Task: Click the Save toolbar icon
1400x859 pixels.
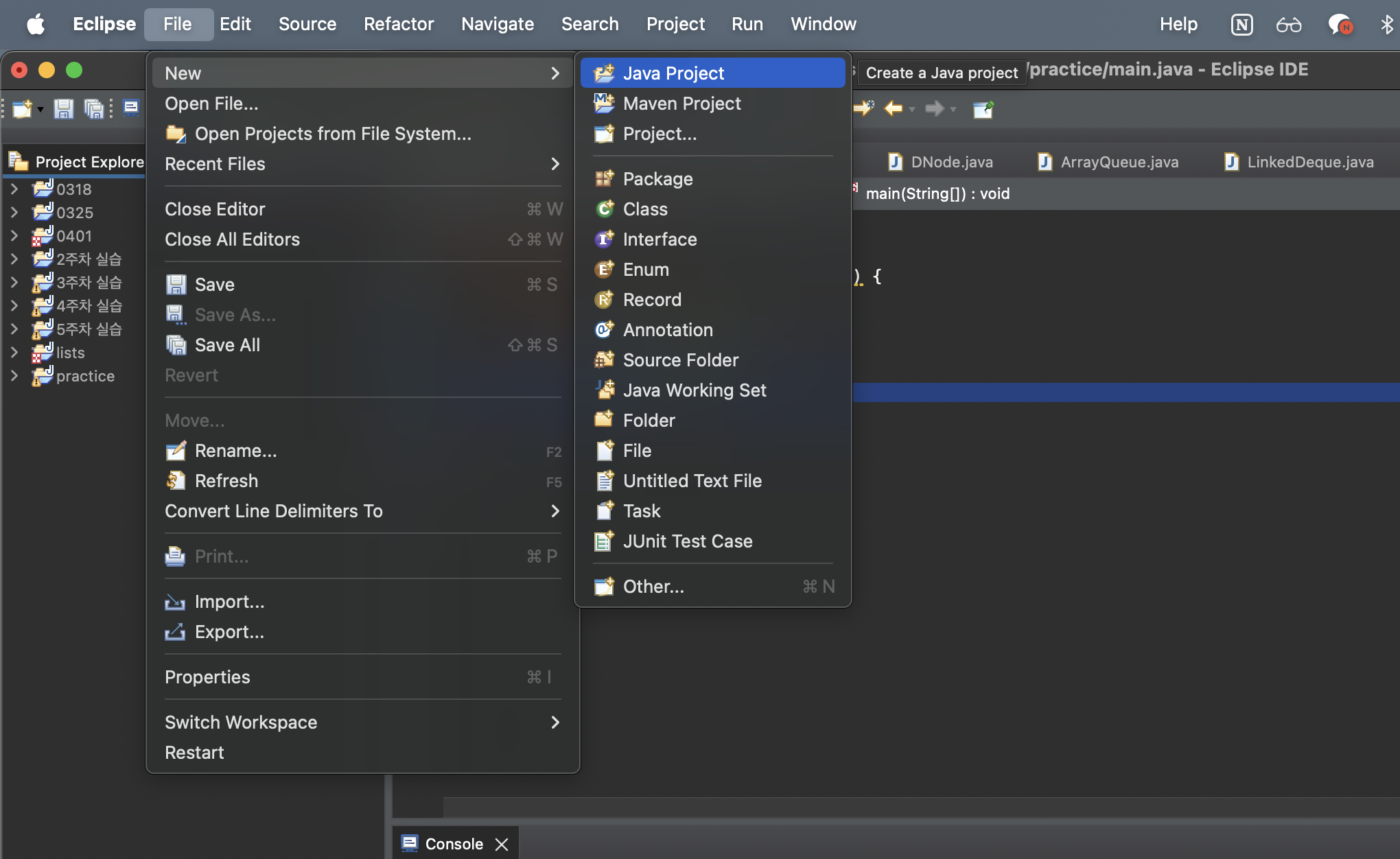Action: pyautogui.click(x=64, y=108)
